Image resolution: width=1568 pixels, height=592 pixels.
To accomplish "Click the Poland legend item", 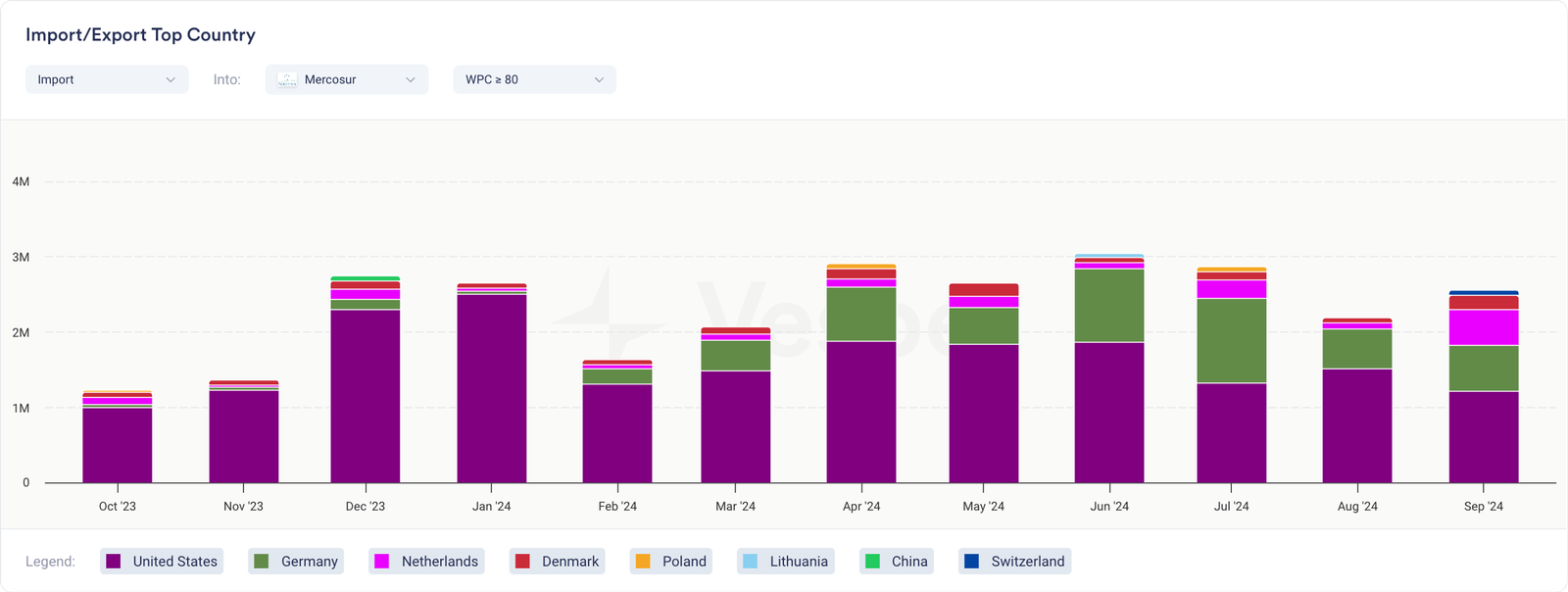I will pos(671,562).
